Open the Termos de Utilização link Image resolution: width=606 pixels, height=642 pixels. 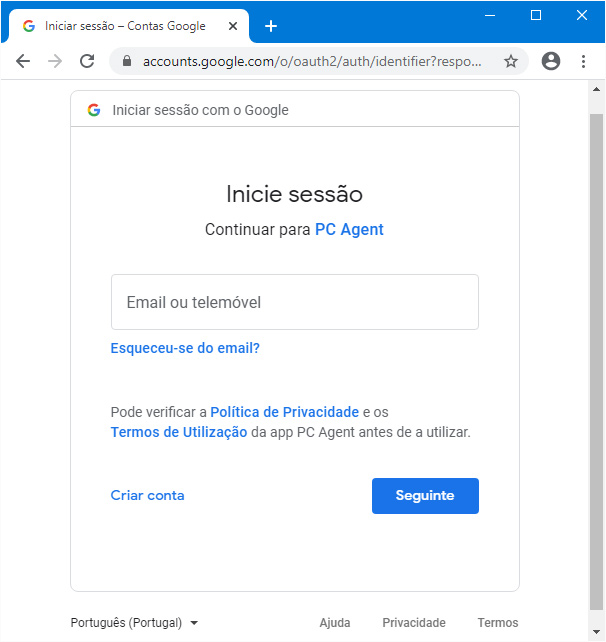click(x=179, y=432)
